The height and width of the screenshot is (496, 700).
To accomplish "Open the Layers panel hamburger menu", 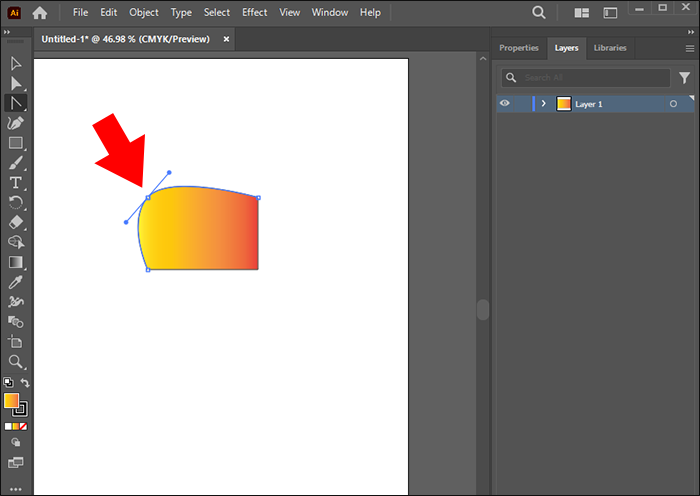I will tap(689, 48).
